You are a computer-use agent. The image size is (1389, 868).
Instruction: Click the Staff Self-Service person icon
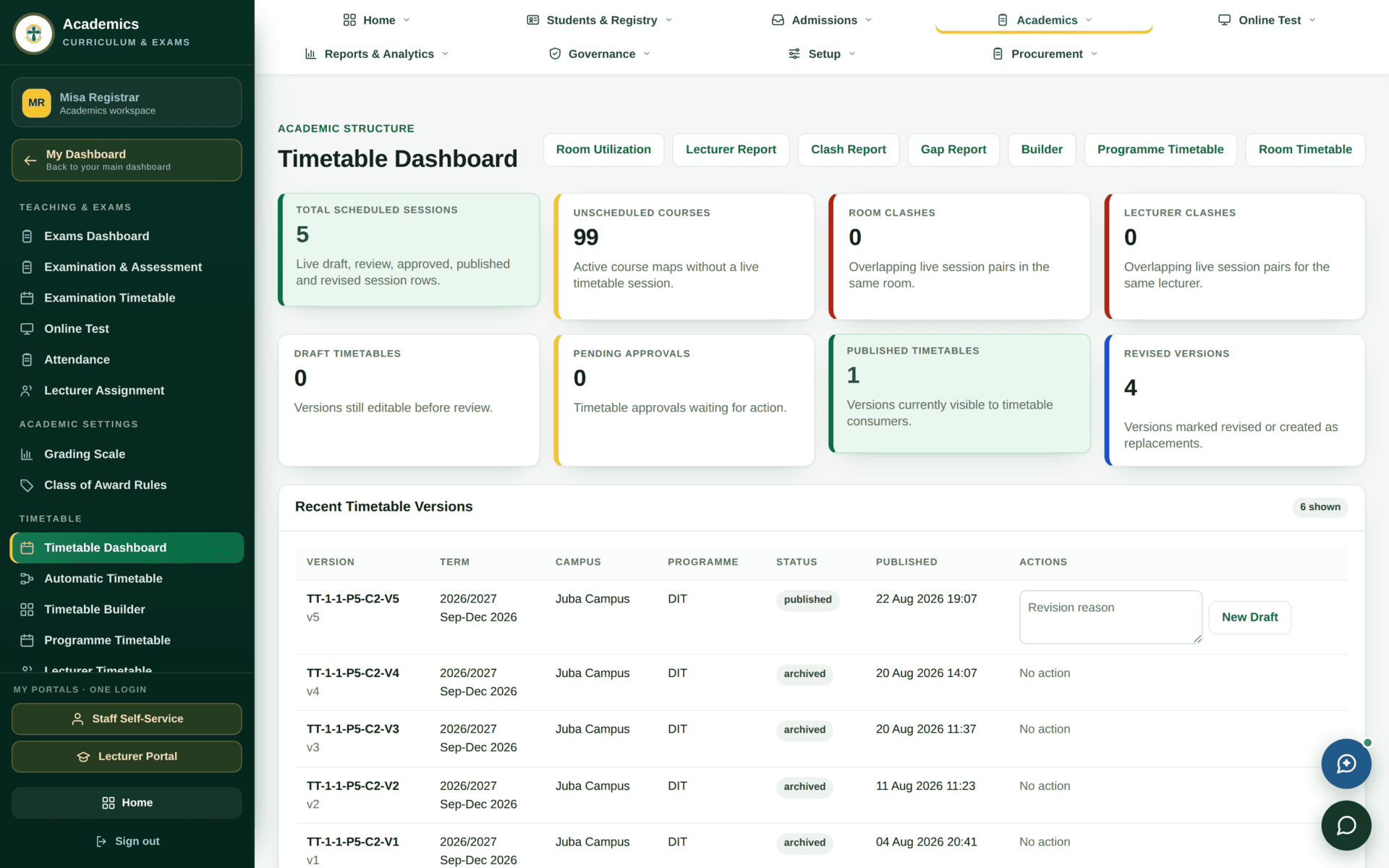pos(77,719)
